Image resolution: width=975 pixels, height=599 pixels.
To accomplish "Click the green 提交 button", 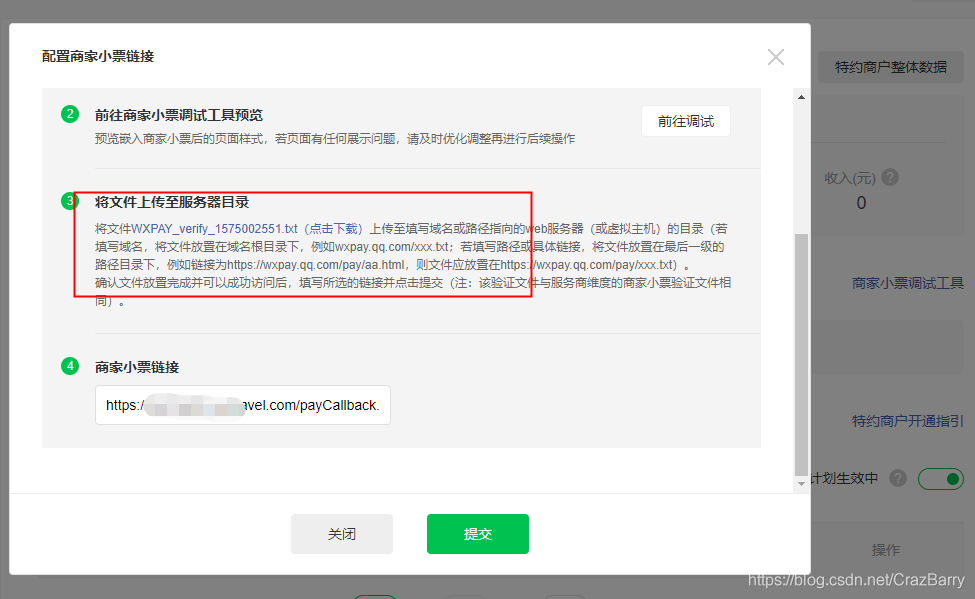I will 477,533.
